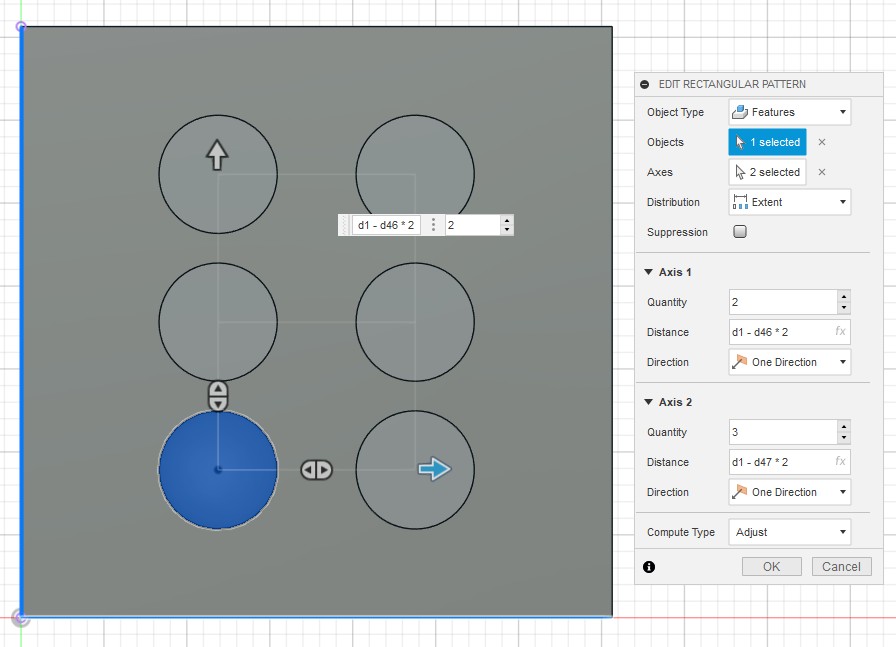Collapse the Axis 2 section
This screenshot has height=647, width=896.
[648, 402]
